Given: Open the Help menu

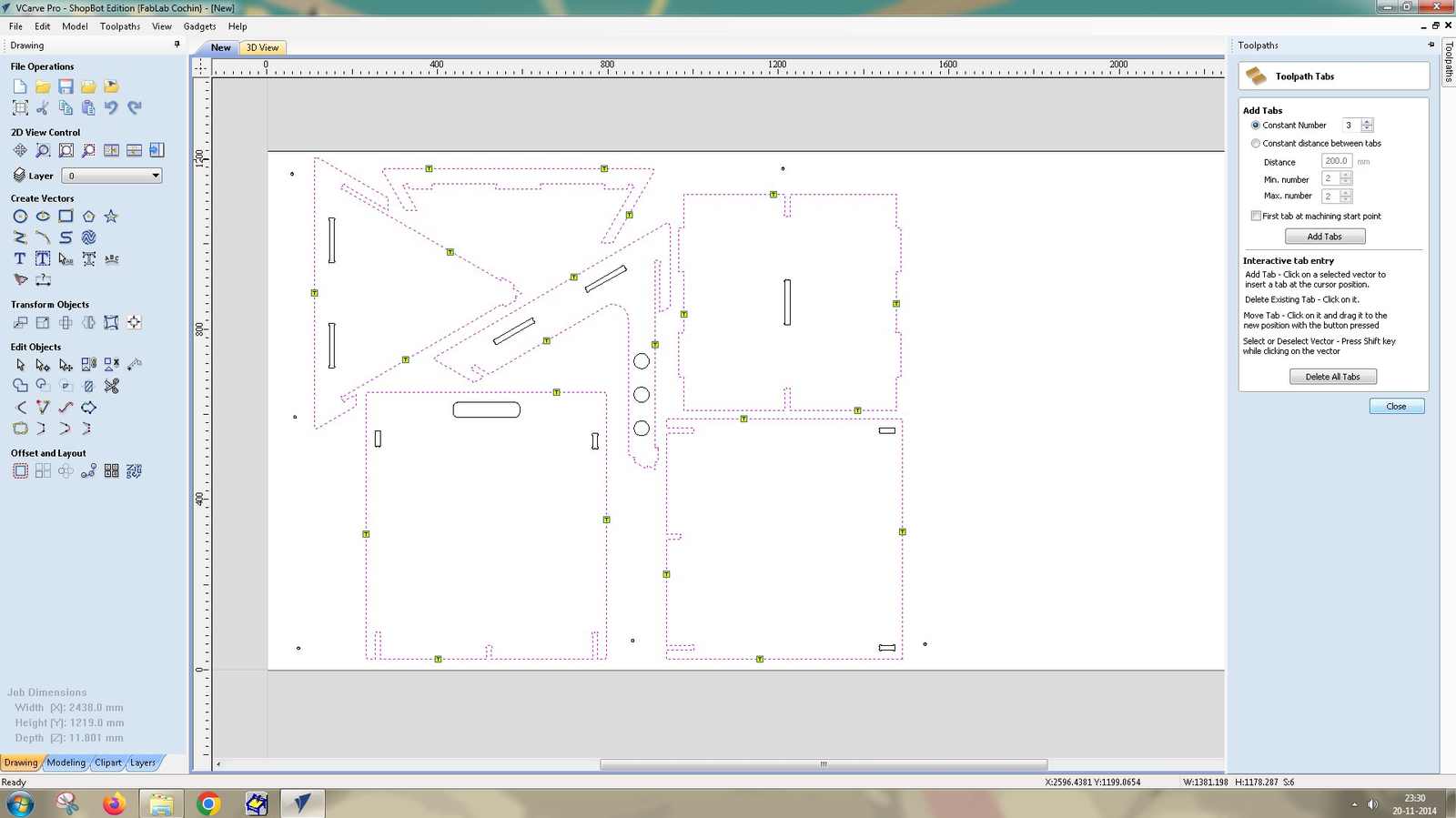Looking at the screenshot, I should coord(238,26).
